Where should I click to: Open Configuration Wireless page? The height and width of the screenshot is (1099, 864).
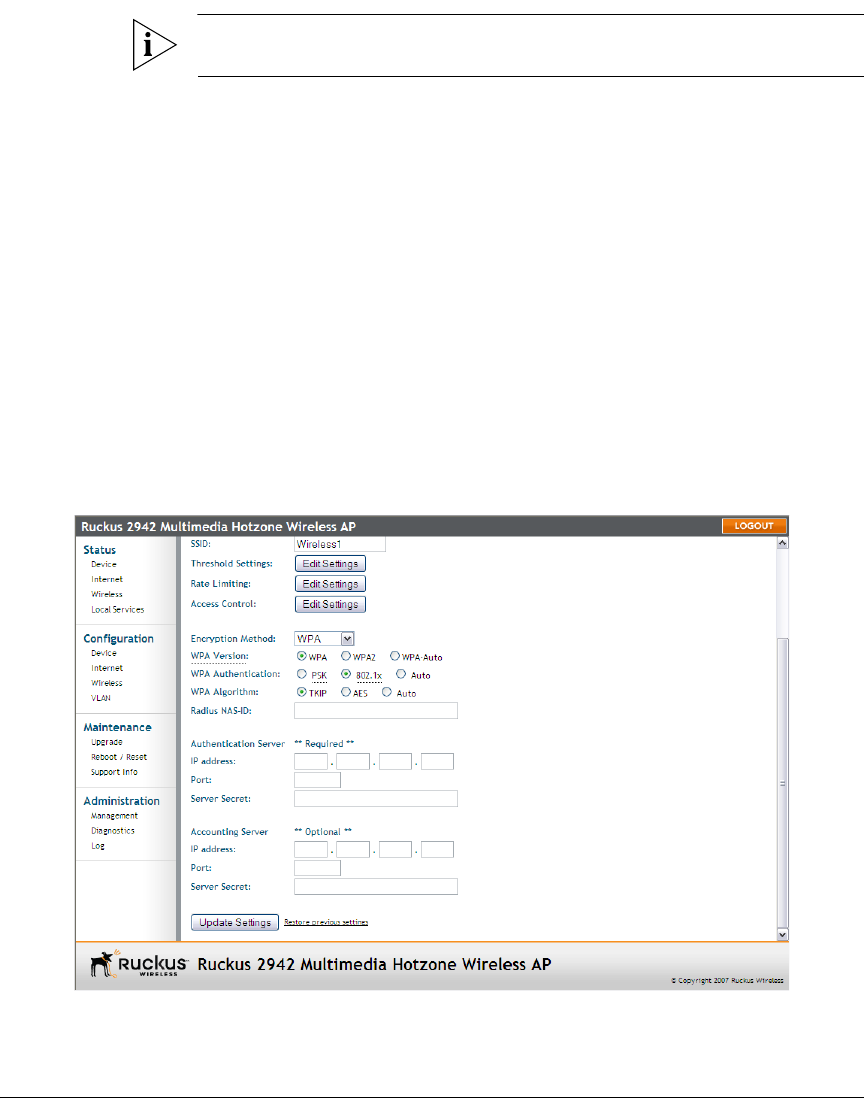pyautogui.click(x=107, y=683)
